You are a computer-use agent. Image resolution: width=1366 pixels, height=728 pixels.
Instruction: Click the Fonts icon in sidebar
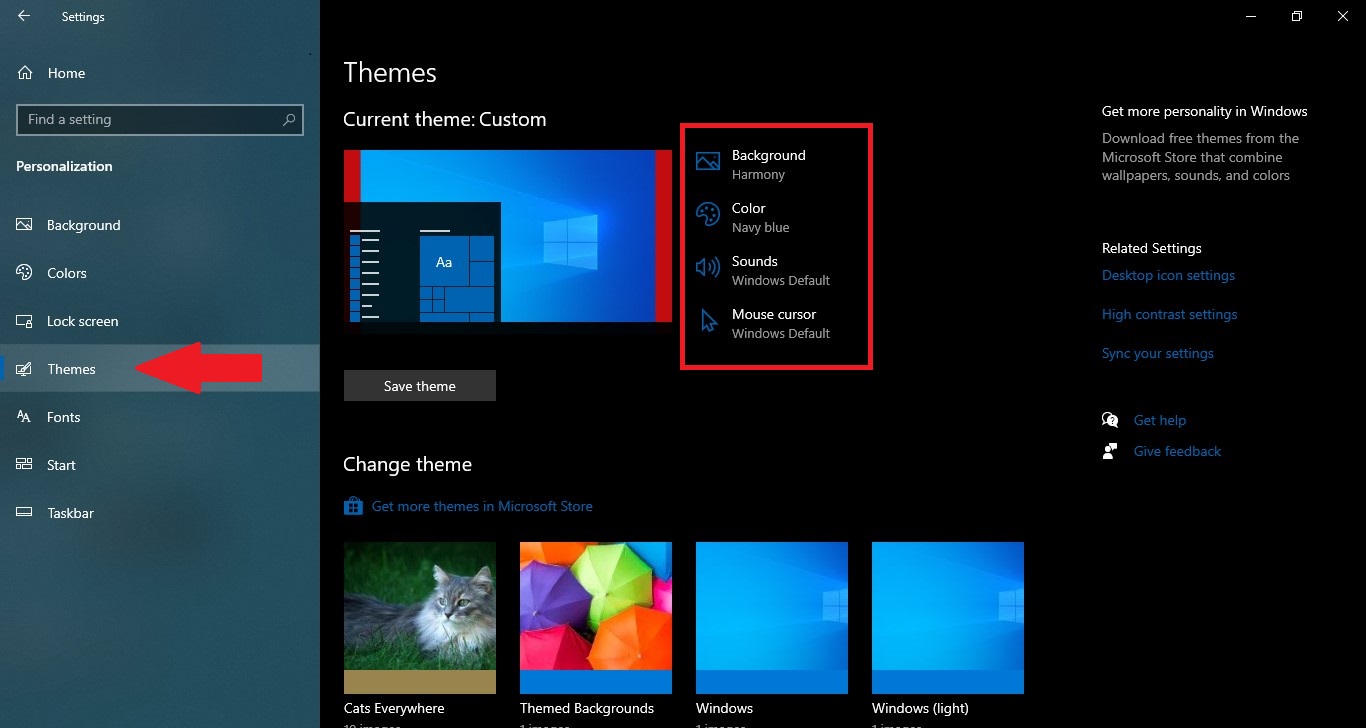tap(25, 417)
